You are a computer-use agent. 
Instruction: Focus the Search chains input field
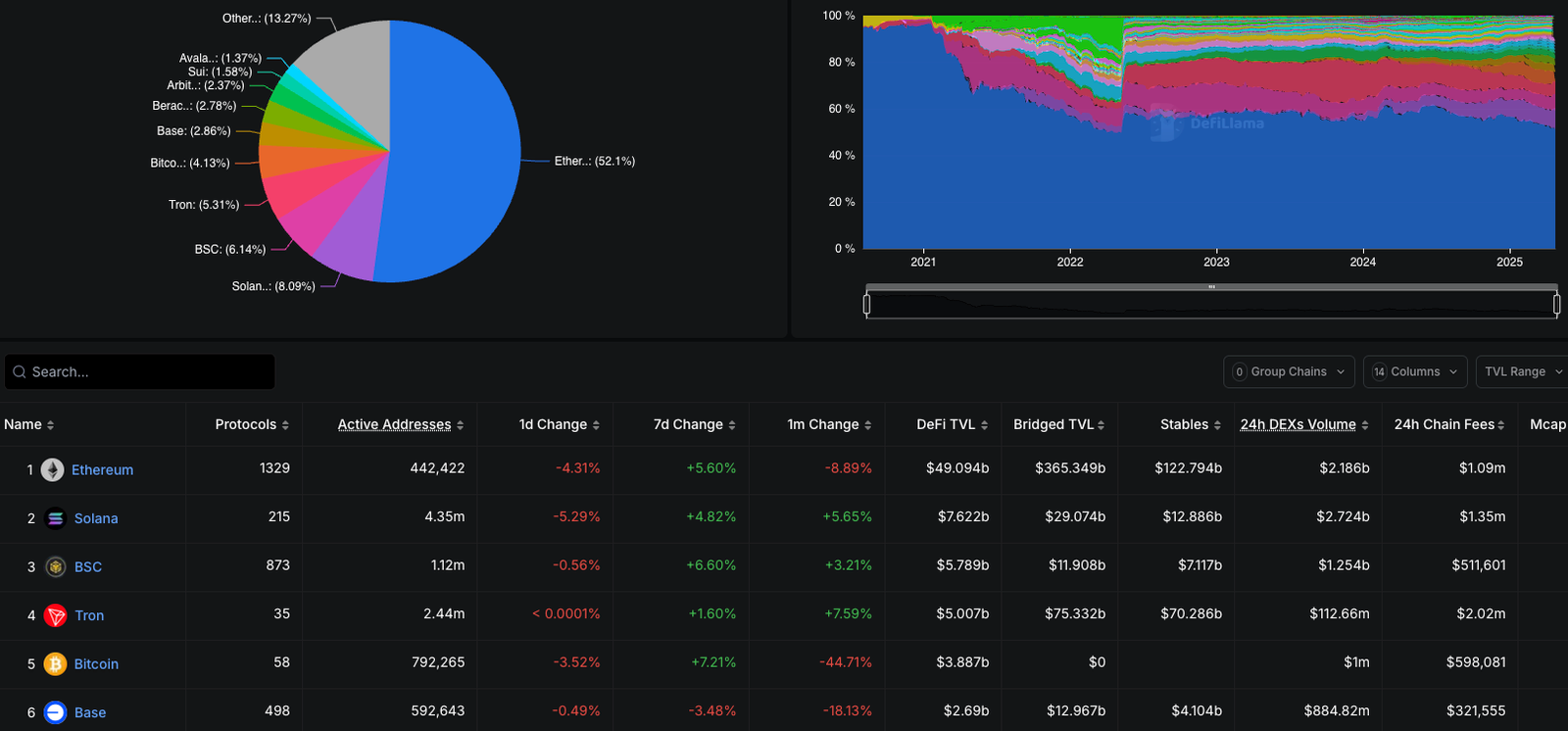147,372
